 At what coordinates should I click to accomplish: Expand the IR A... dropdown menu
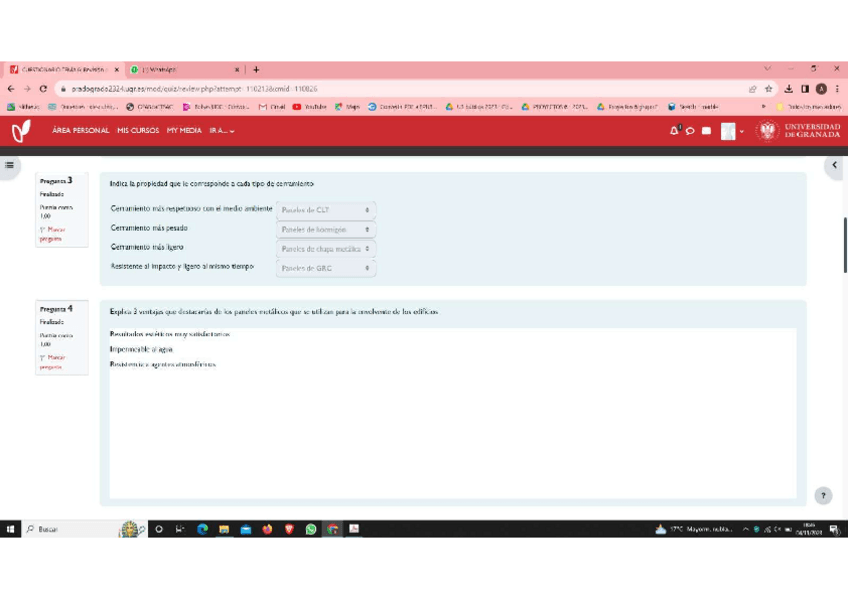point(222,131)
